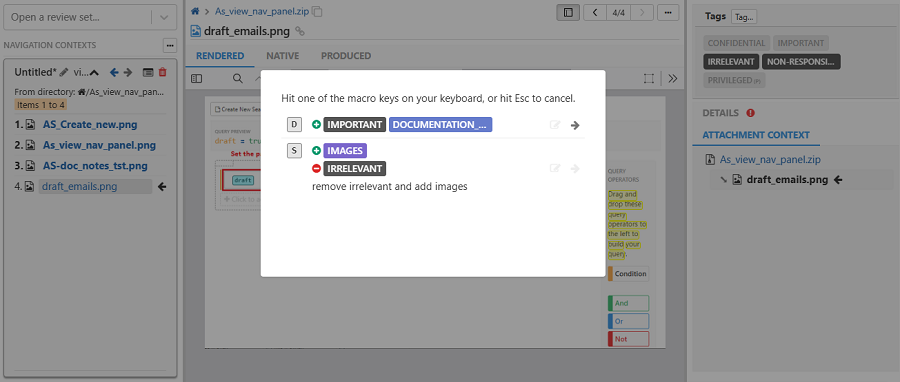Open the review set combo box
This screenshot has width=900, height=382.
(89, 18)
